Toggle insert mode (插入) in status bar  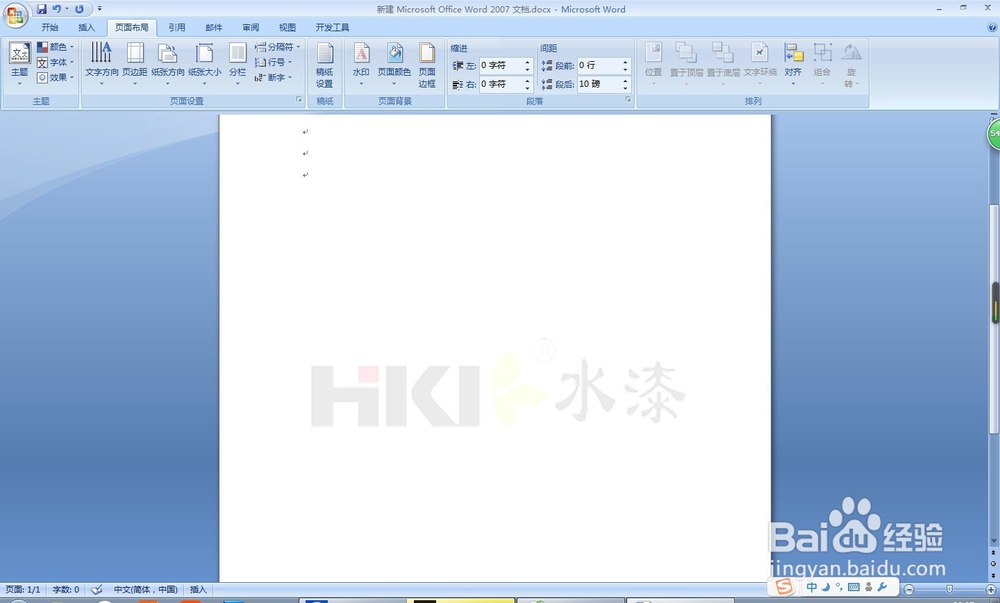coord(198,590)
